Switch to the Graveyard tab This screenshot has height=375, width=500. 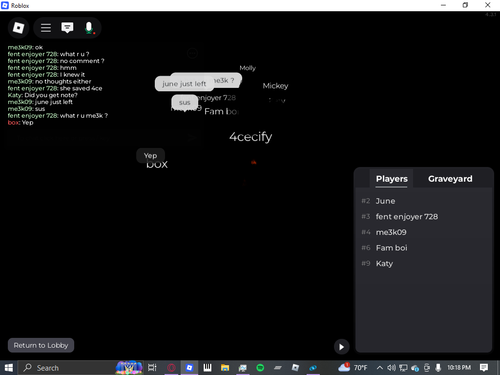click(450, 179)
